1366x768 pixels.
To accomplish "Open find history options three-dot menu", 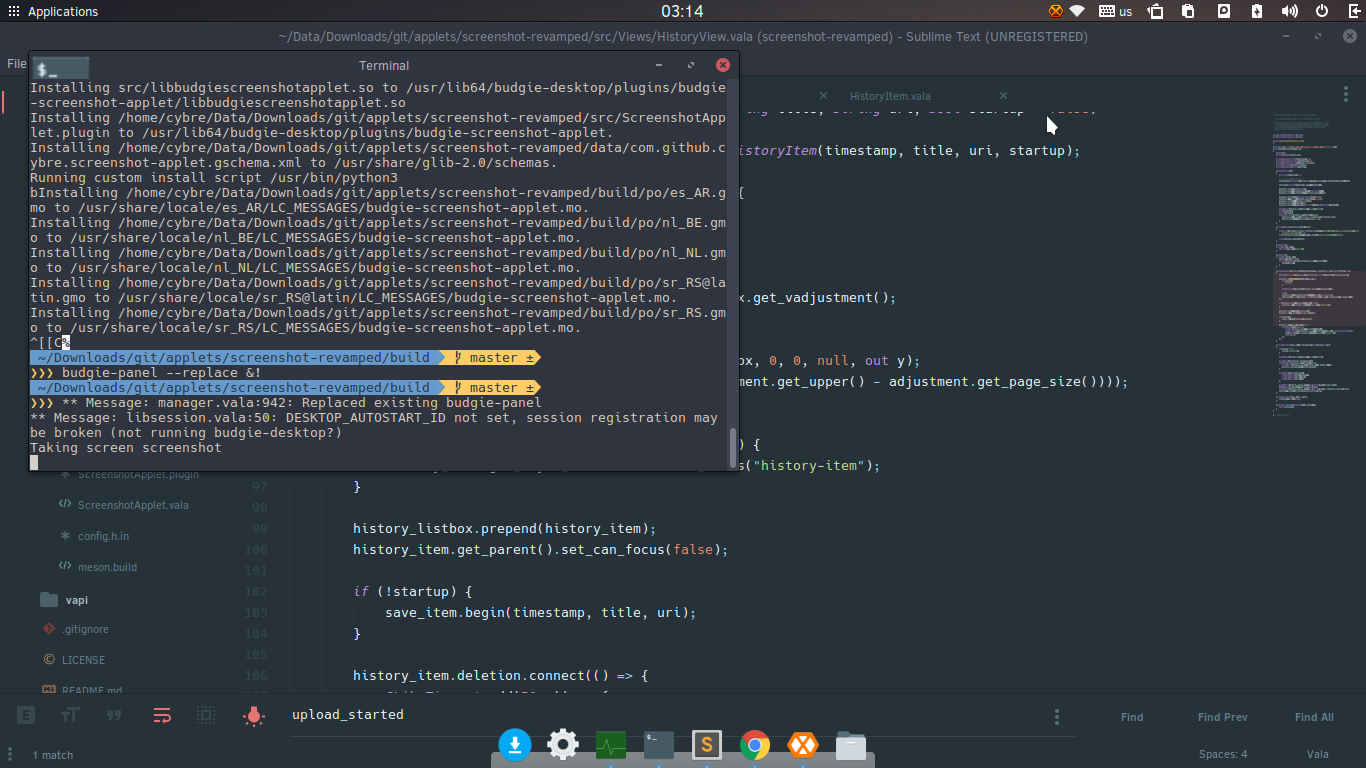I will pyautogui.click(x=1057, y=717).
